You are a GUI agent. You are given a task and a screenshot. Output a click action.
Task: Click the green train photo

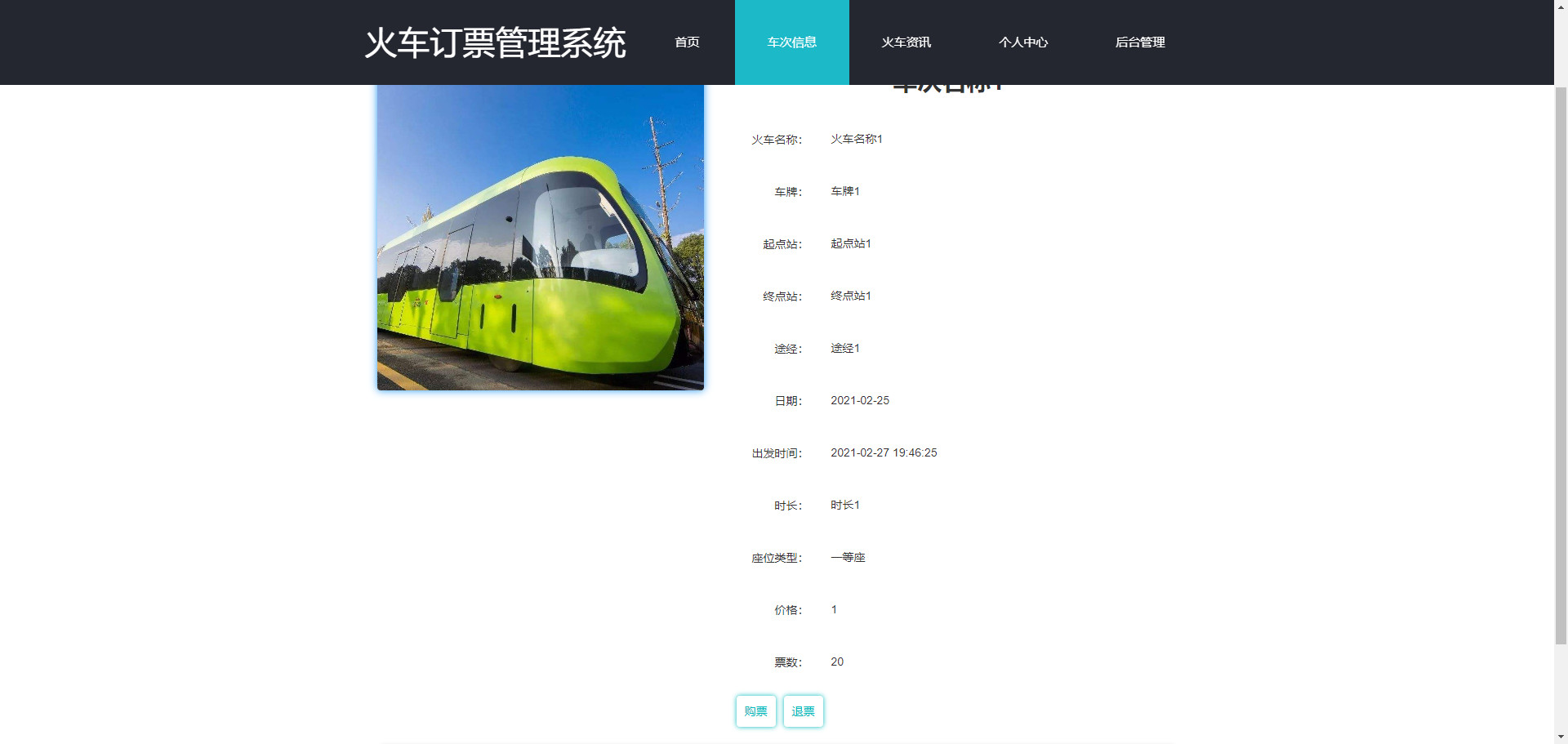(541, 237)
